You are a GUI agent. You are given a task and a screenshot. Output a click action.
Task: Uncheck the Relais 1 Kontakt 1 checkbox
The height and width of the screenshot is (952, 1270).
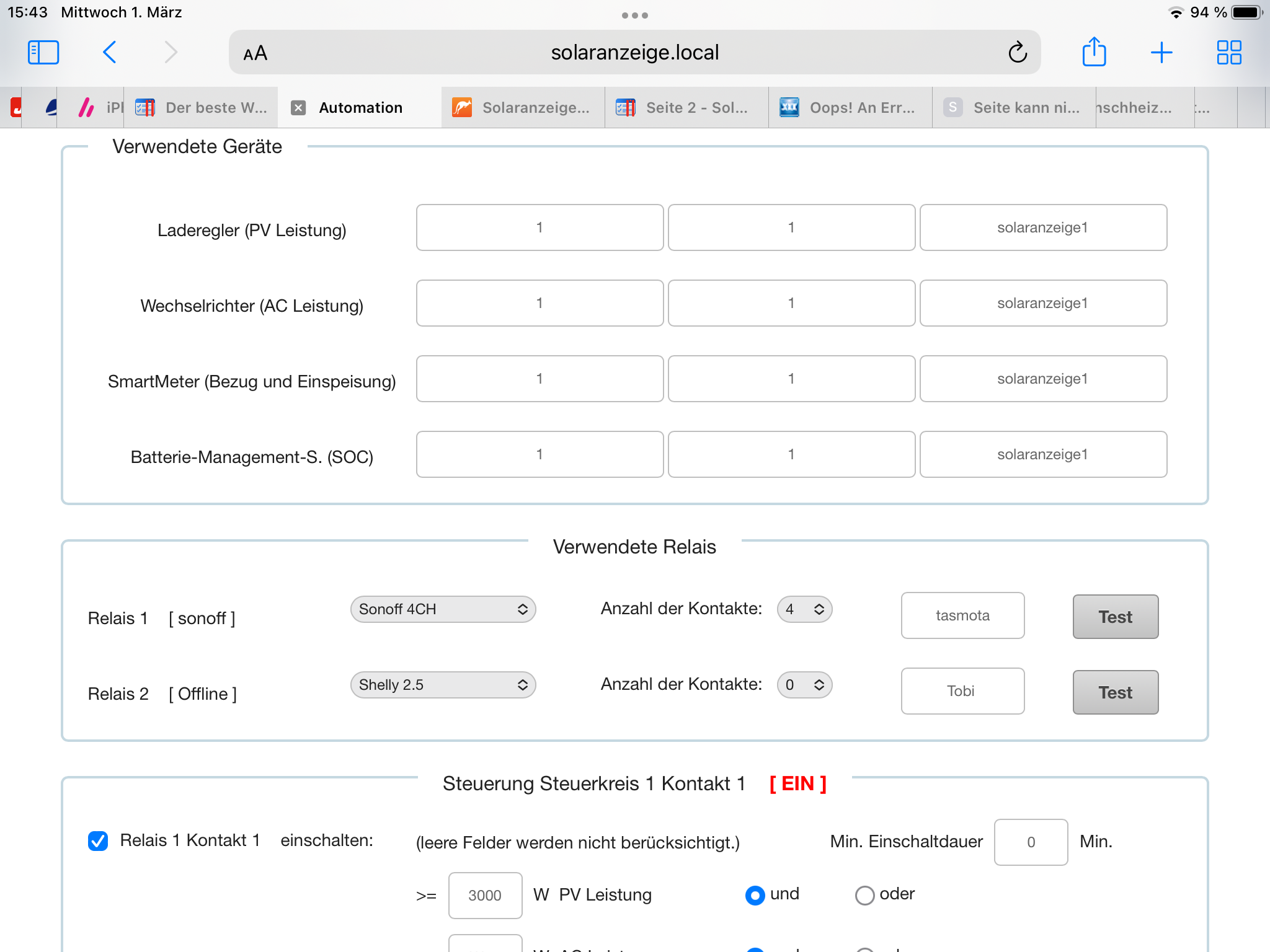(98, 840)
